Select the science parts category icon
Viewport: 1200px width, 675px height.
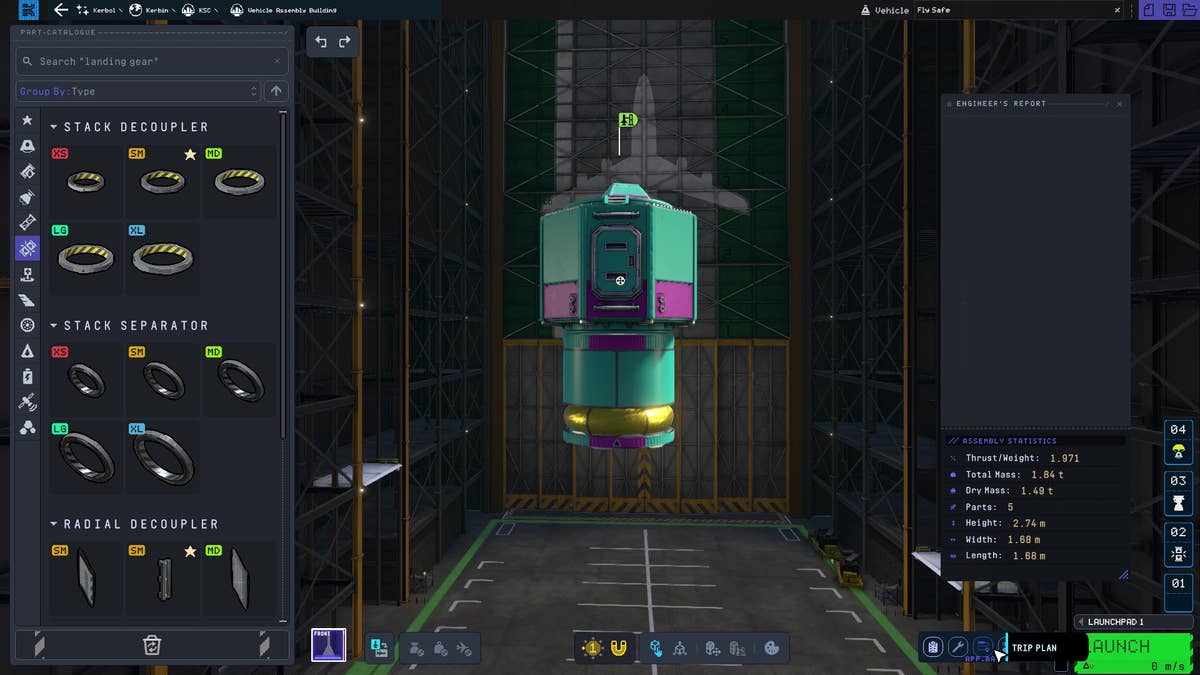point(27,428)
